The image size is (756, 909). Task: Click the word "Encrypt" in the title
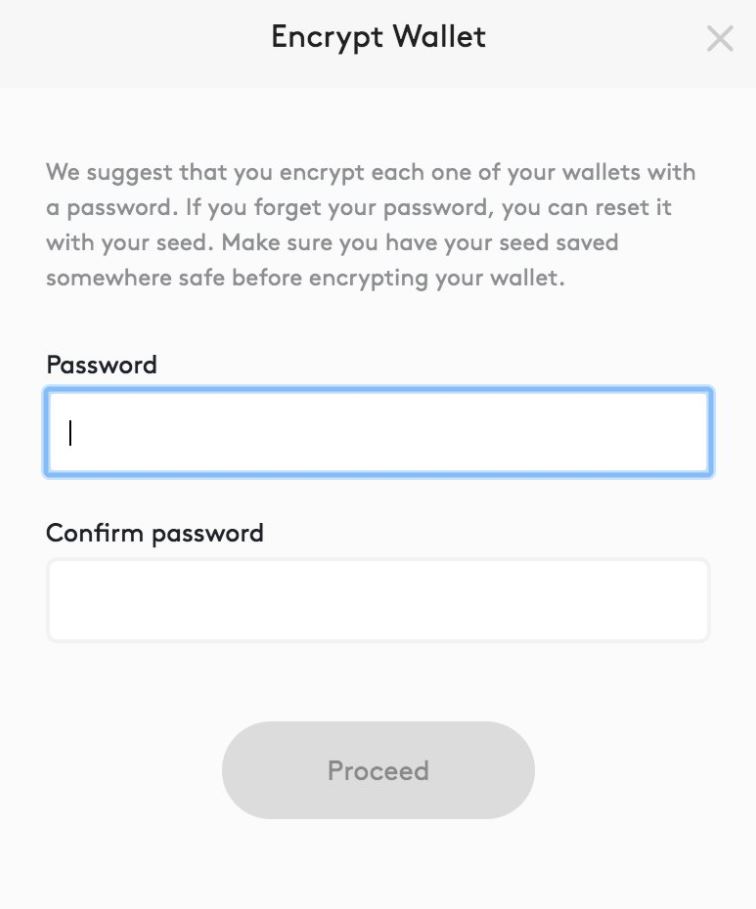coord(326,37)
